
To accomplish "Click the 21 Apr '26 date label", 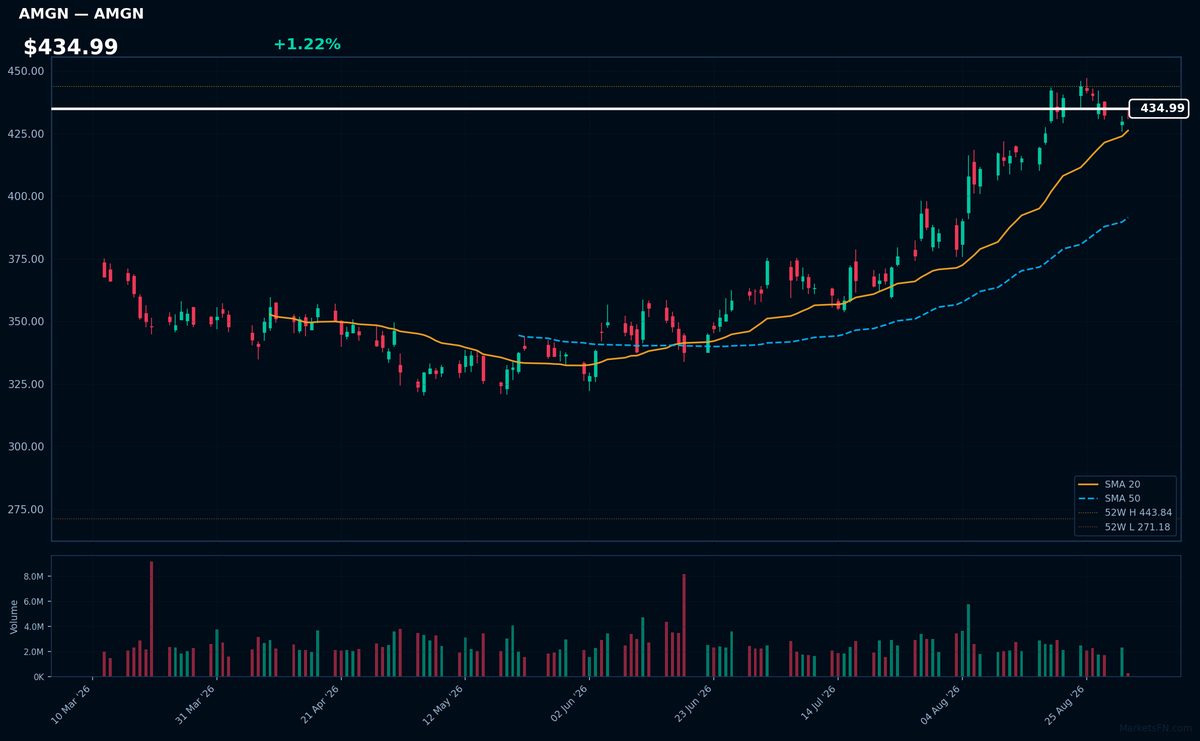I will [x=321, y=703].
